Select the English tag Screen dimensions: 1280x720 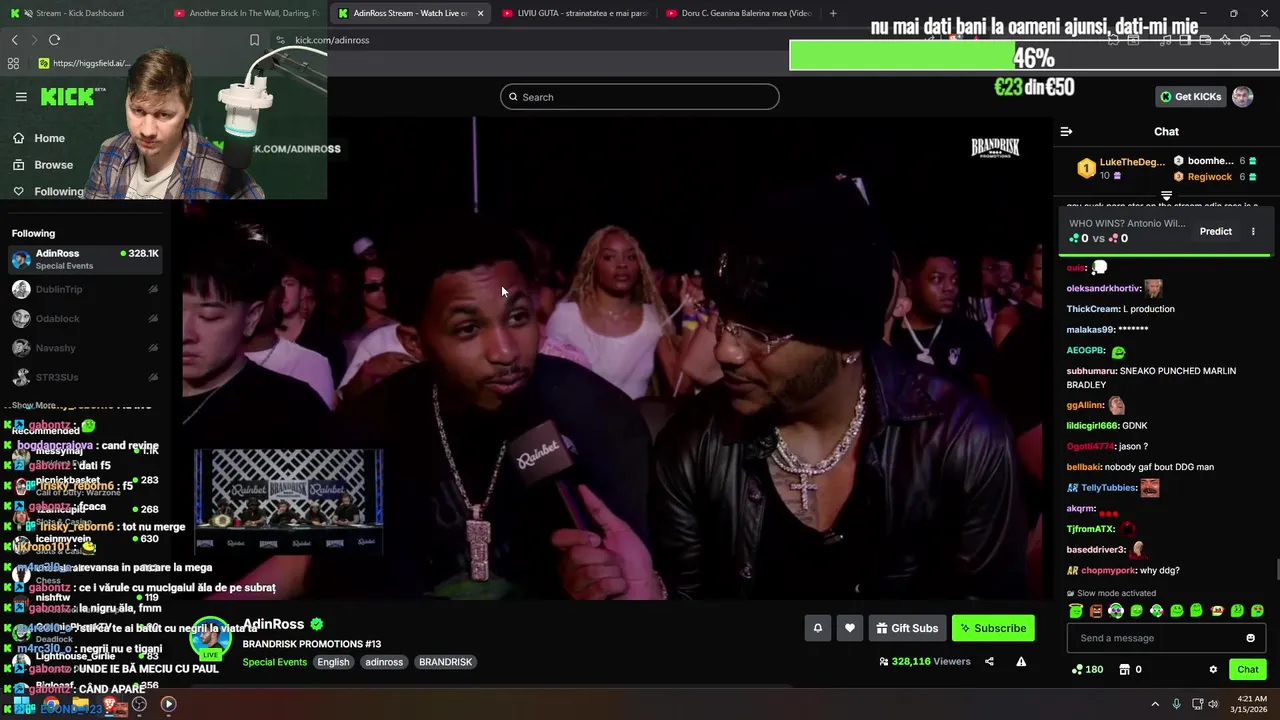tap(333, 662)
